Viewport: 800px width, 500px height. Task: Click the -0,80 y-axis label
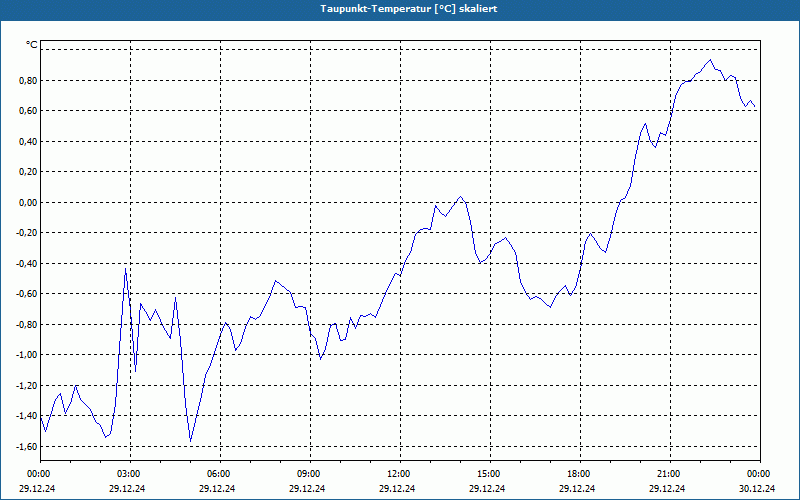(26, 325)
